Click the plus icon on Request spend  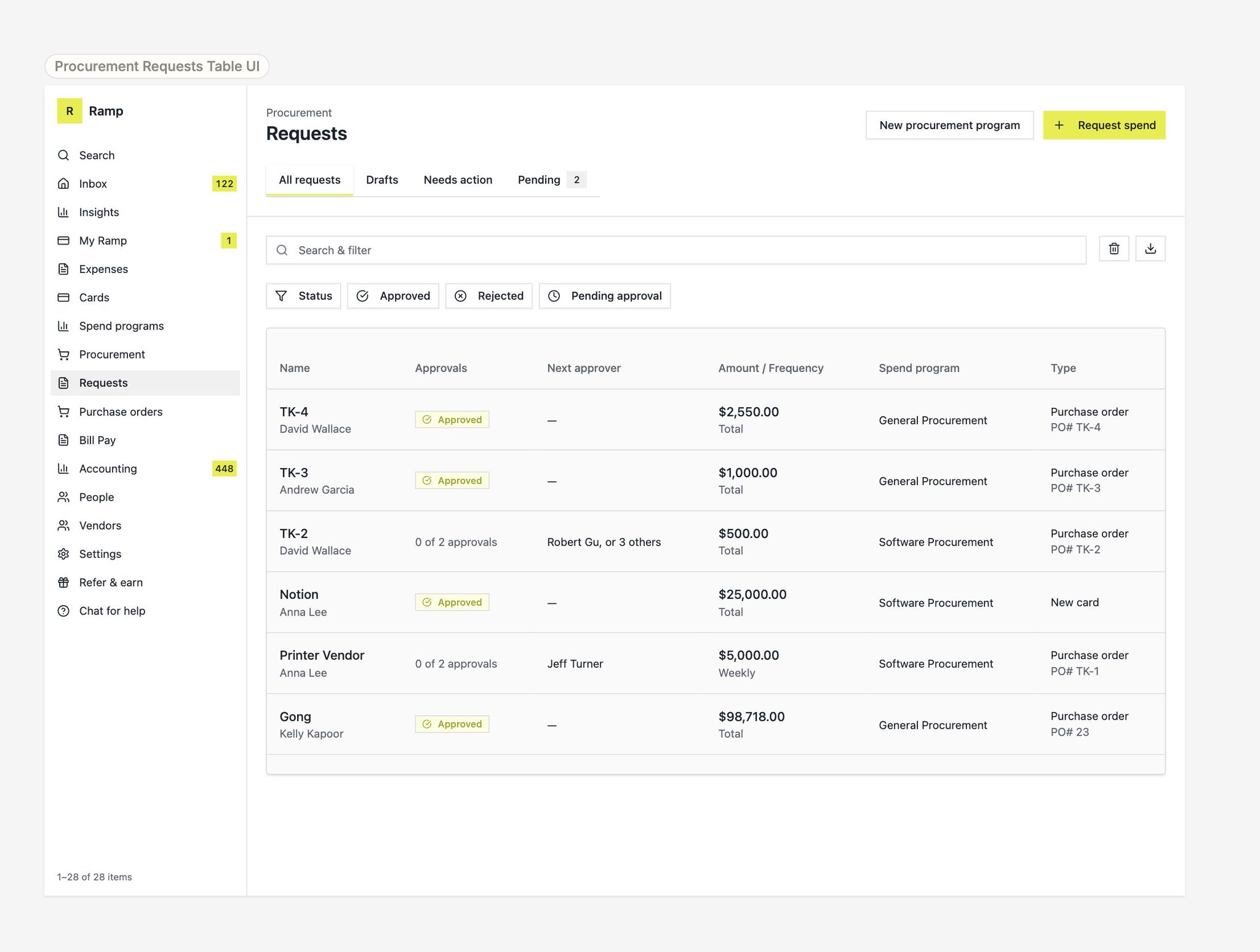pos(1059,125)
